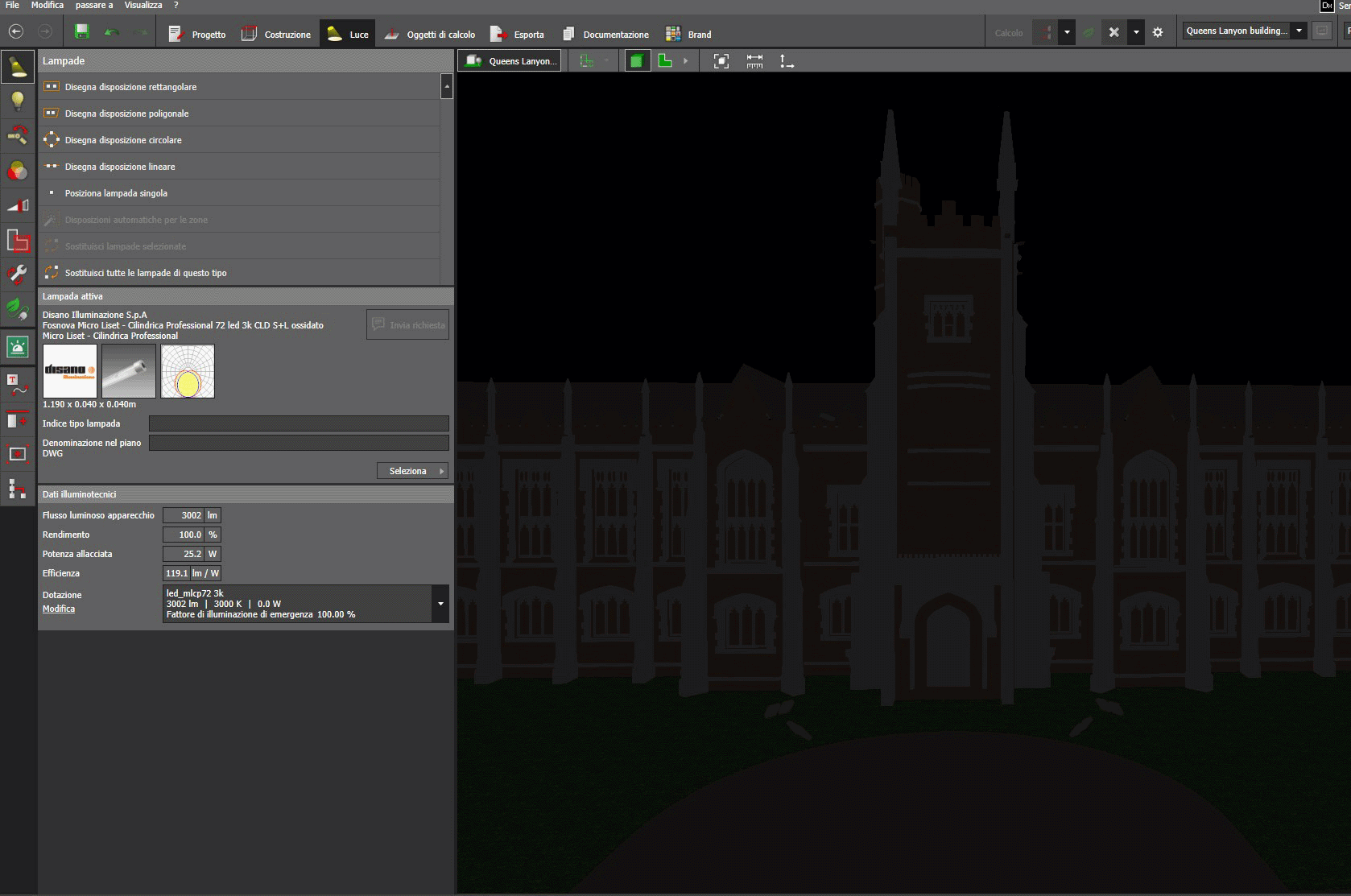Choose Posiziona lampada singola

(239, 193)
